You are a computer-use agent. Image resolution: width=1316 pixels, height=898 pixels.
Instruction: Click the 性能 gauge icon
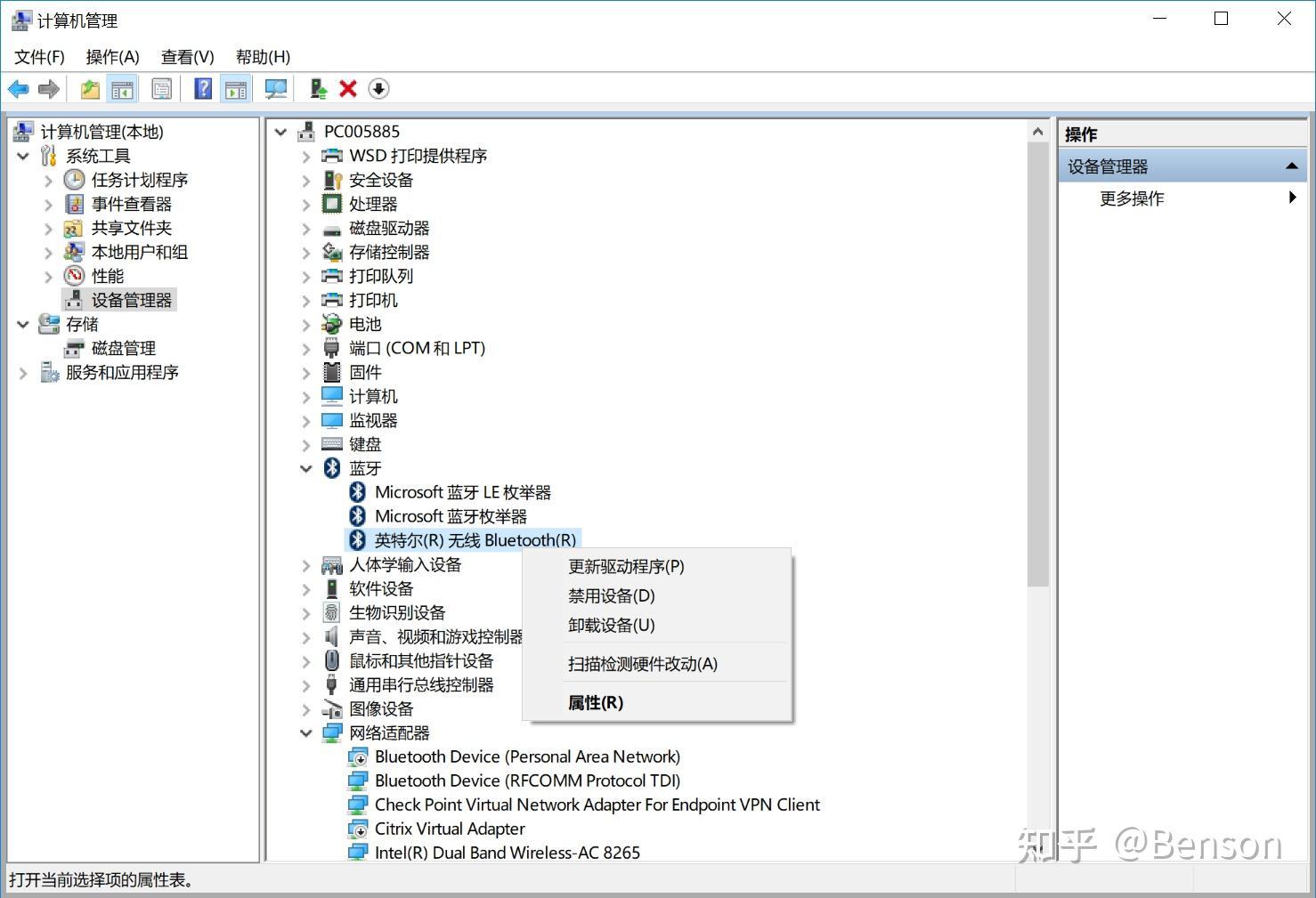tap(75, 276)
